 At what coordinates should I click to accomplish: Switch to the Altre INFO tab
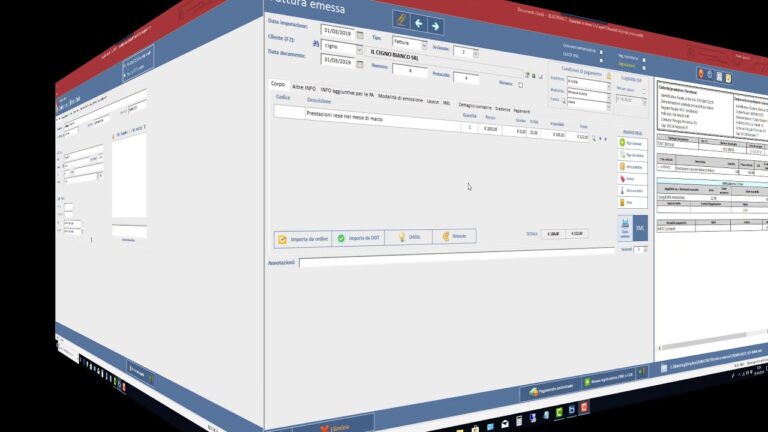304,87
